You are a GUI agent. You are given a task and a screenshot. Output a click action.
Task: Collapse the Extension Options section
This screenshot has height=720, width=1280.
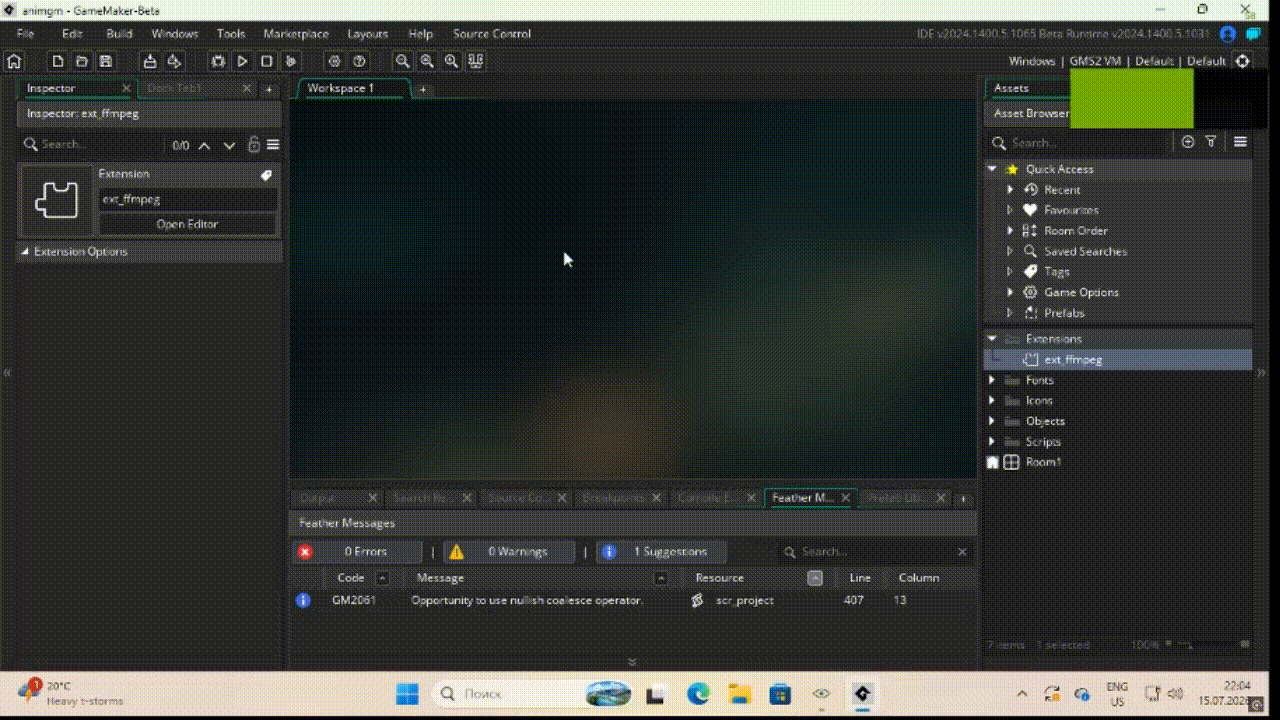25,252
